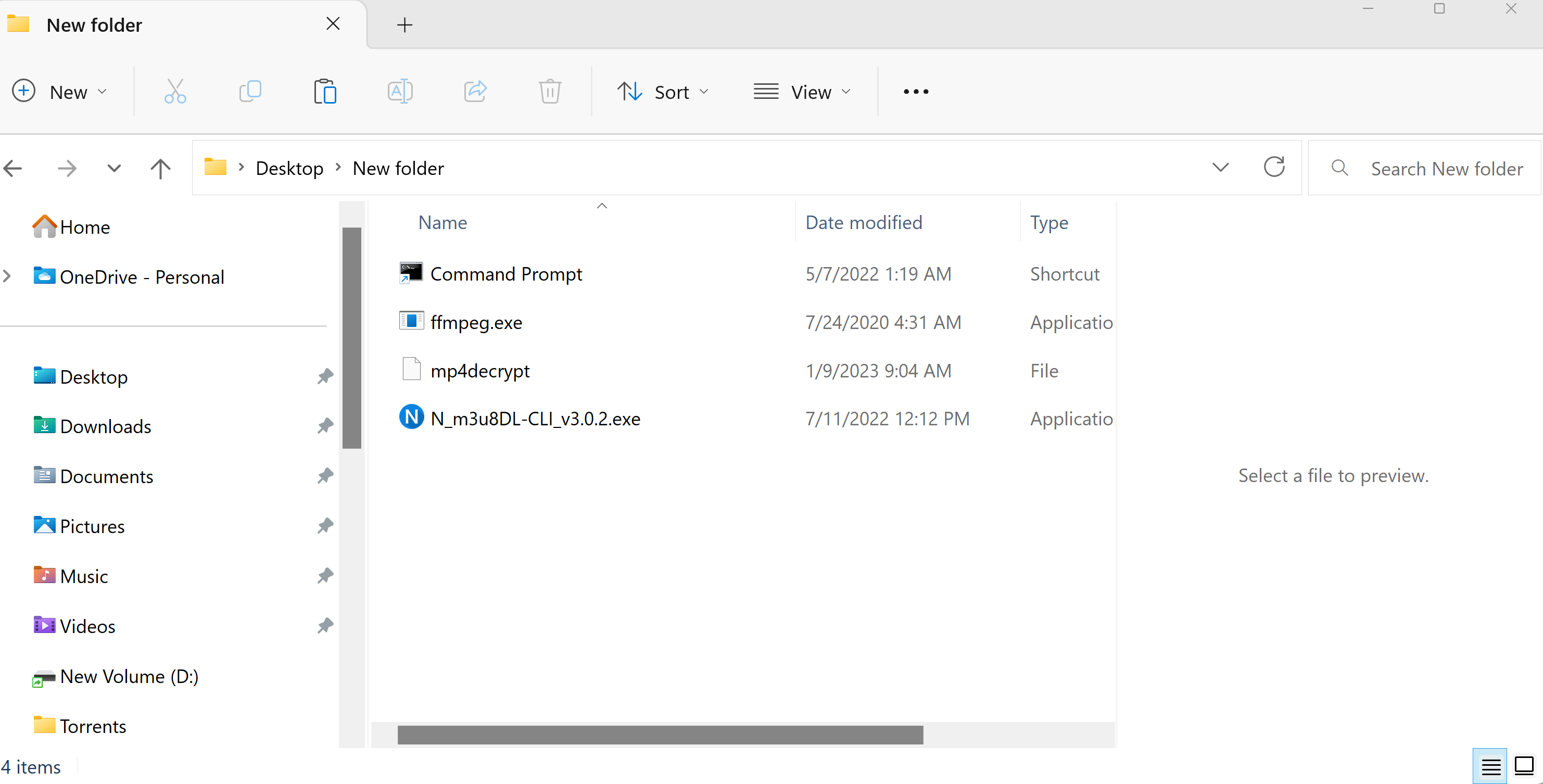The height and width of the screenshot is (784, 1543).
Task: Click the Delete trash icon
Action: (549, 92)
